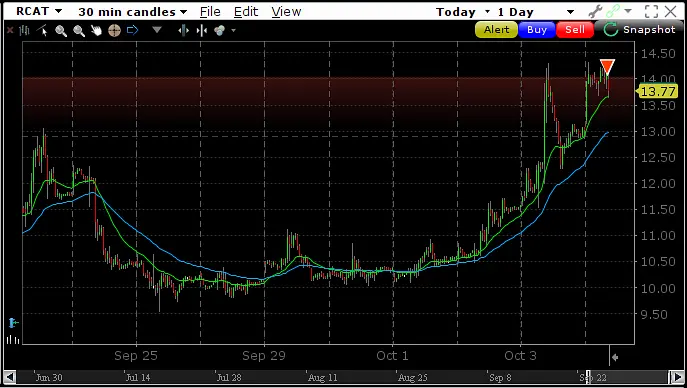
Task: Maximize chart with the fullscreen brackets icon
Action: [652, 11]
